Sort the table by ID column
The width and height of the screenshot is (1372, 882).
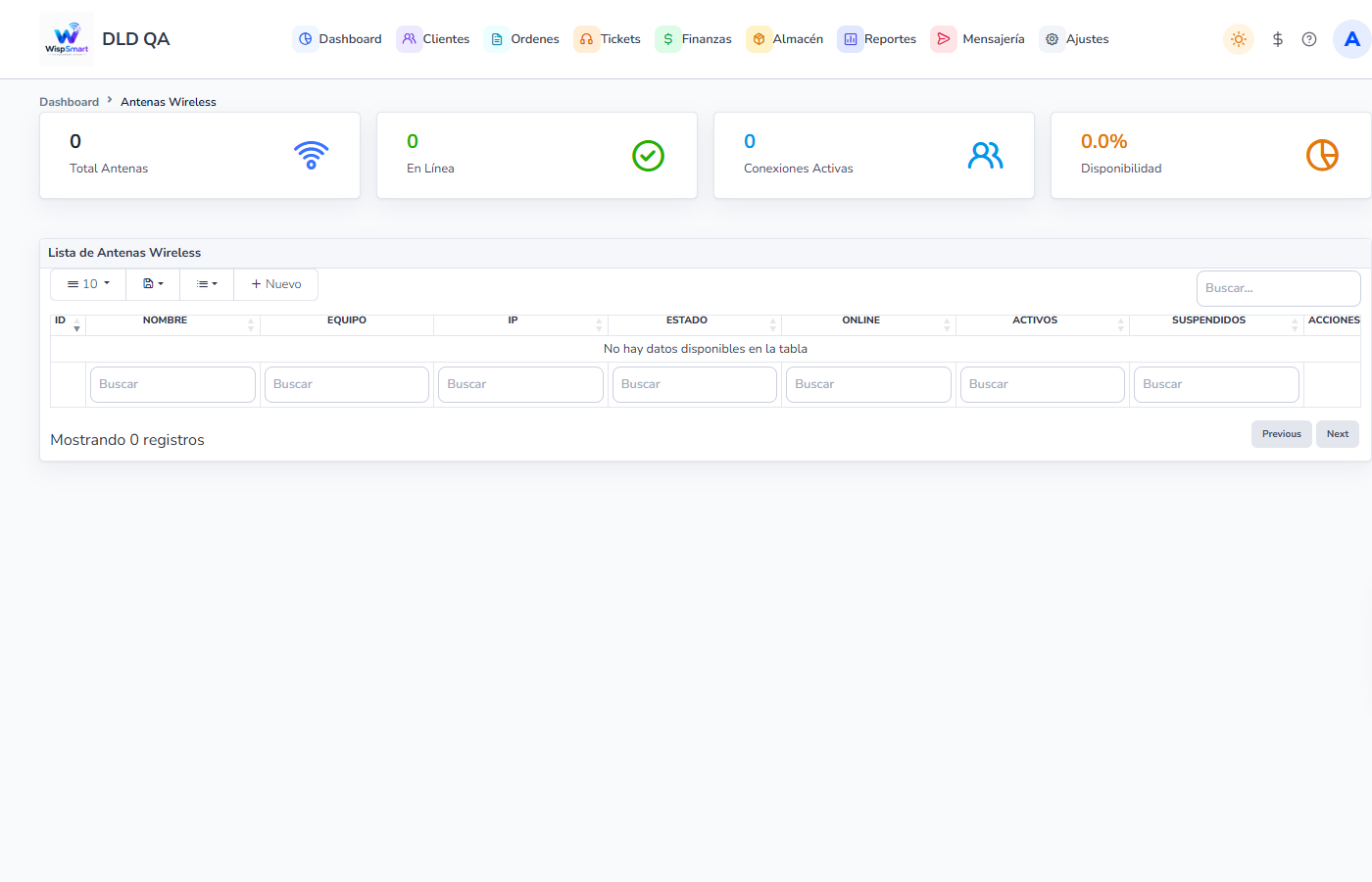tap(68, 324)
